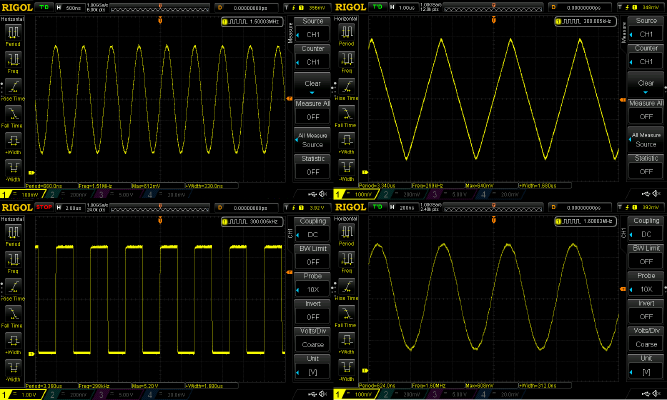This screenshot has width=667, height=400.
Task: Select Freq measurement icon on 500ns sine scope
Action: coord(13,59)
